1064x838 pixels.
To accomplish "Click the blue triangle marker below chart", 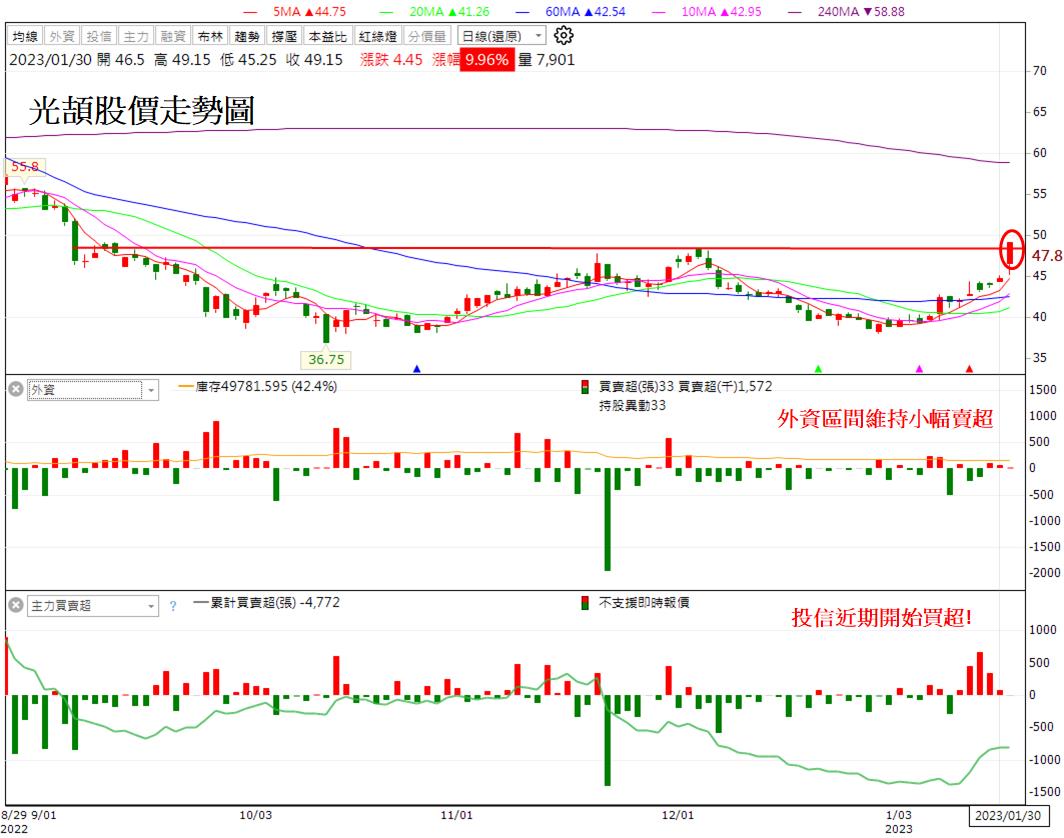I will click(x=417, y=369).
